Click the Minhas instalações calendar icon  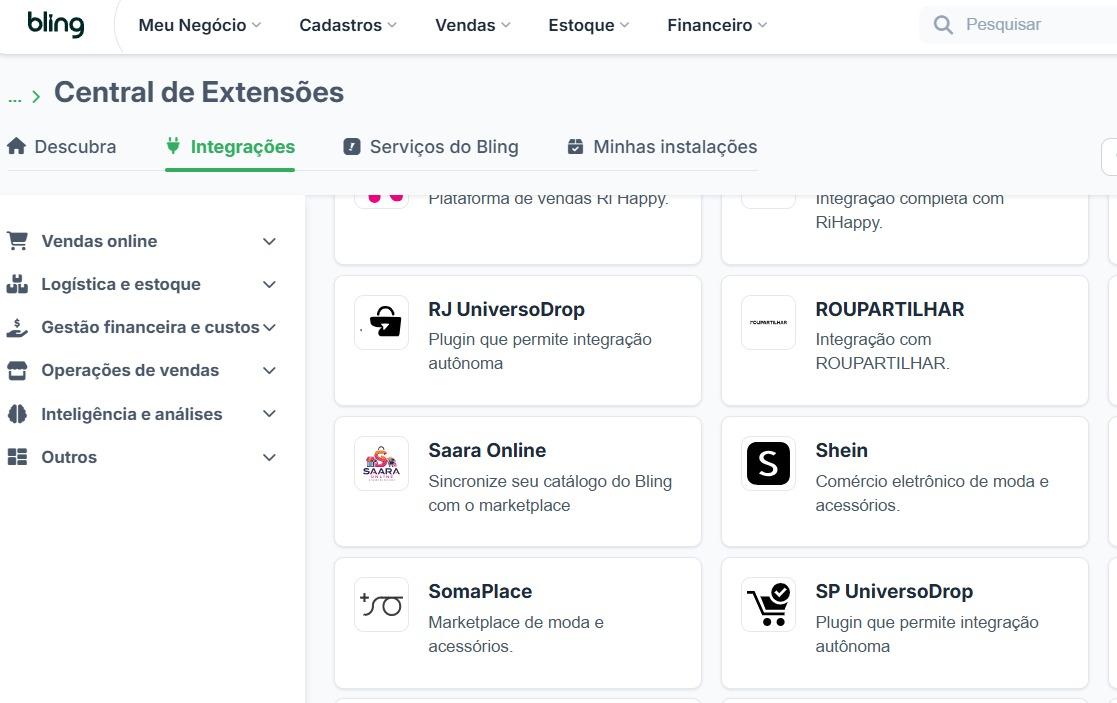pos(576,147)
